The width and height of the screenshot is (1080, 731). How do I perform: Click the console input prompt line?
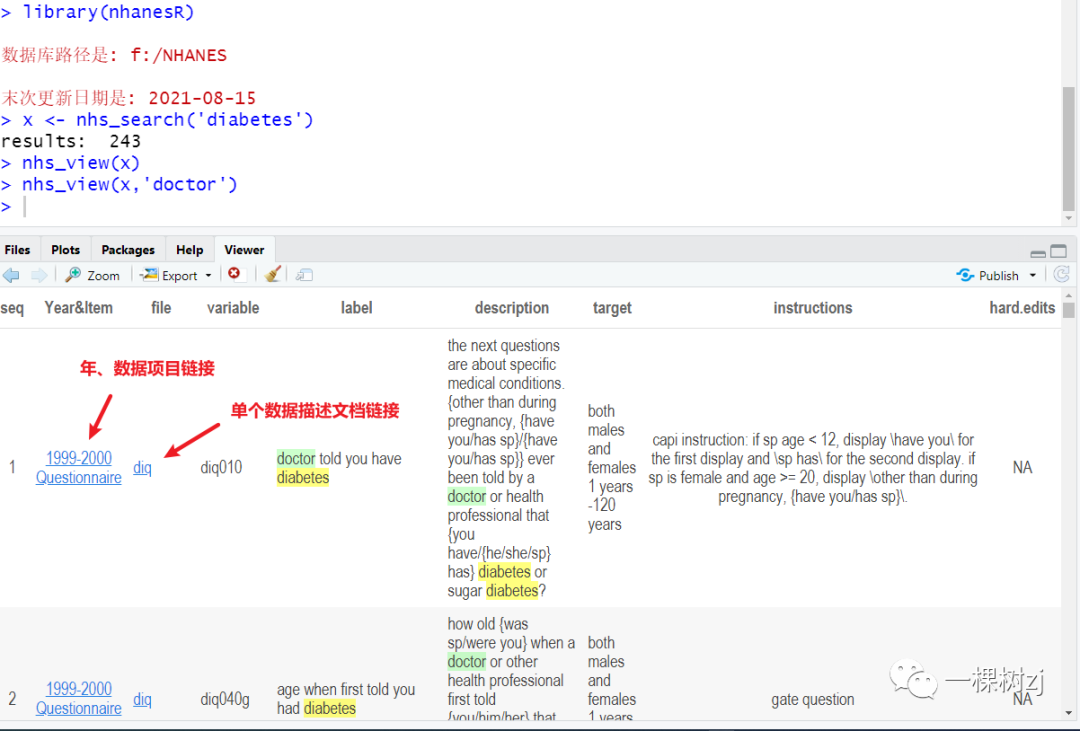(530, 206)
